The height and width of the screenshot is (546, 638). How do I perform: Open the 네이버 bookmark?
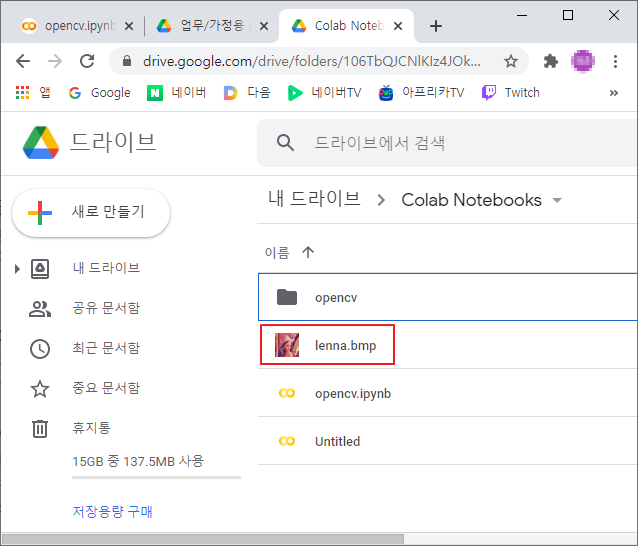point(176,93)
